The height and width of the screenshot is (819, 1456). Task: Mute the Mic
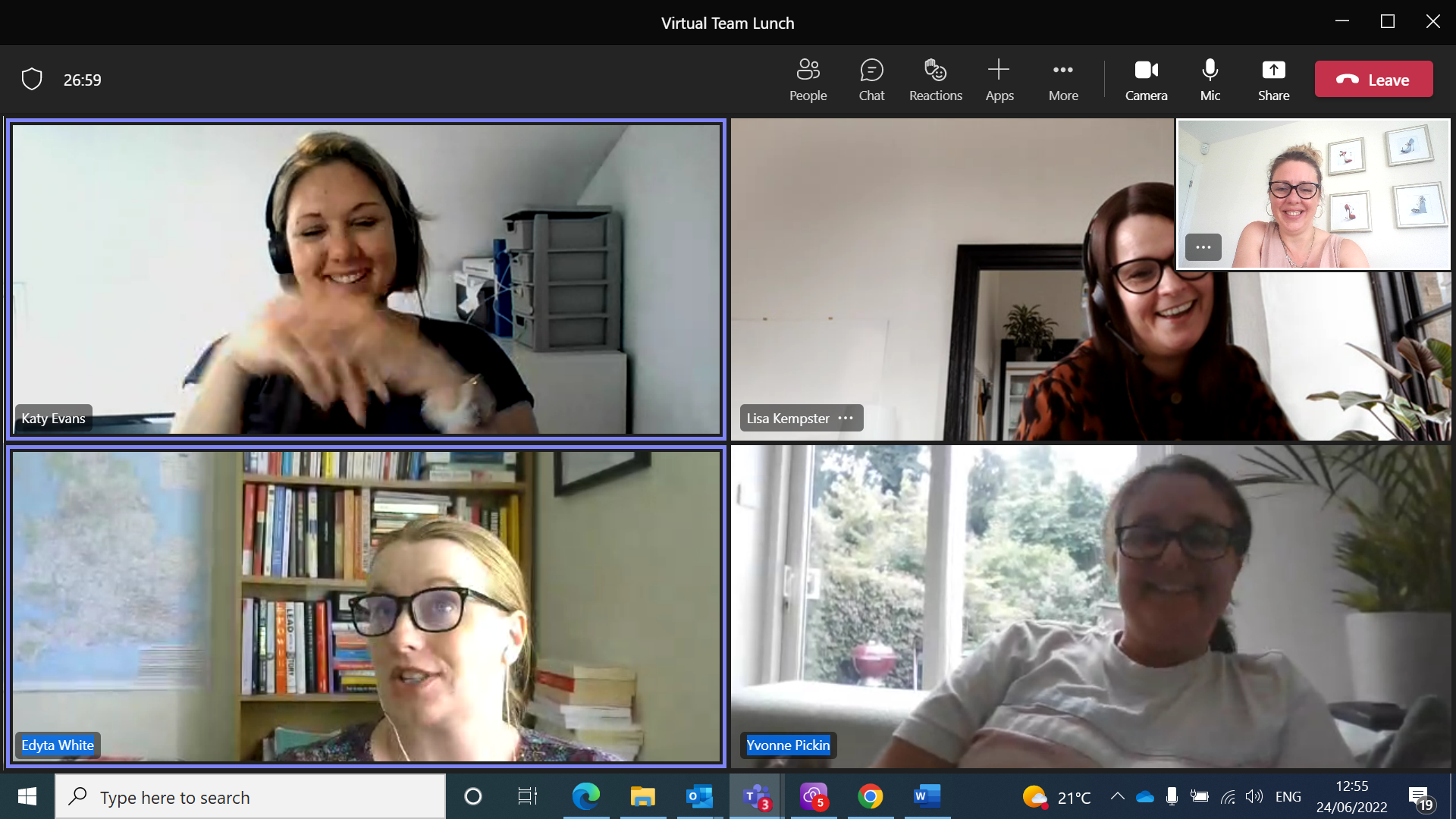(1210, 80)
